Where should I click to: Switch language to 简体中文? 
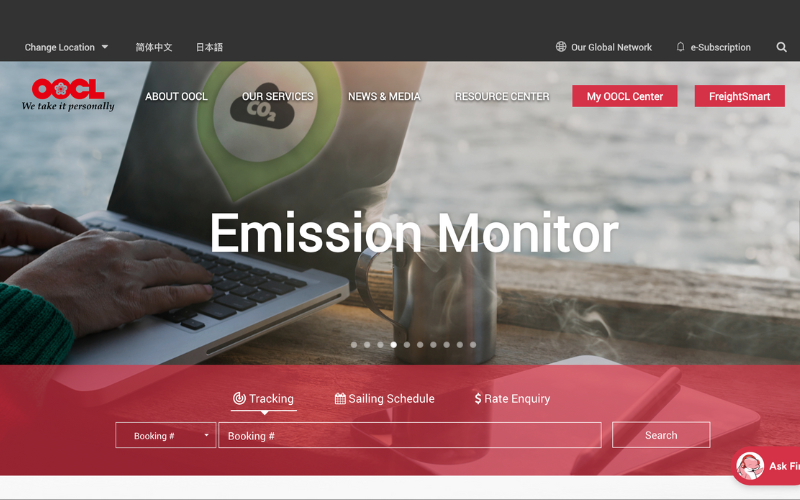click(x=154, y=47)
